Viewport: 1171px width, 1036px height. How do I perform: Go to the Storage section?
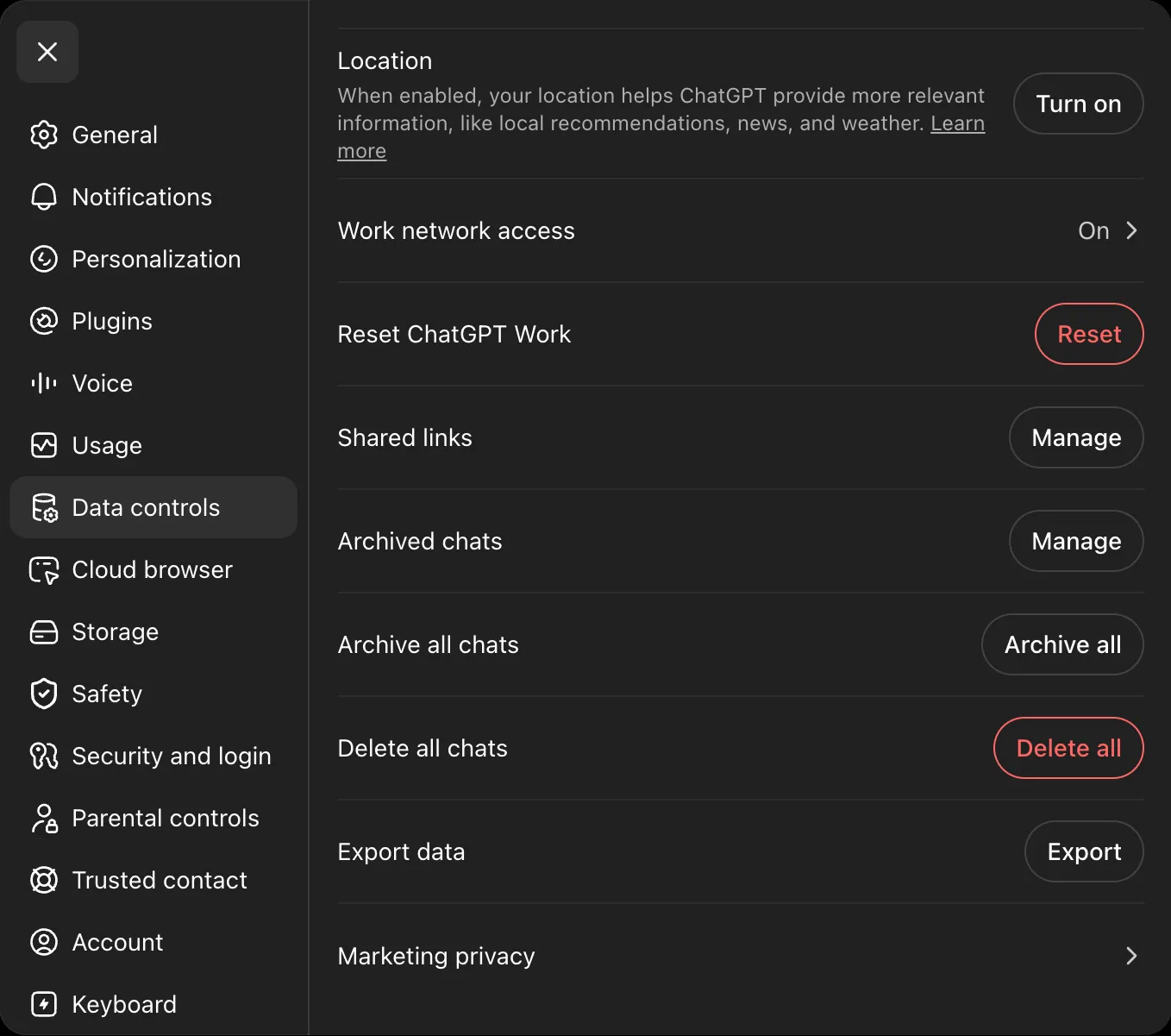(153, 631)
